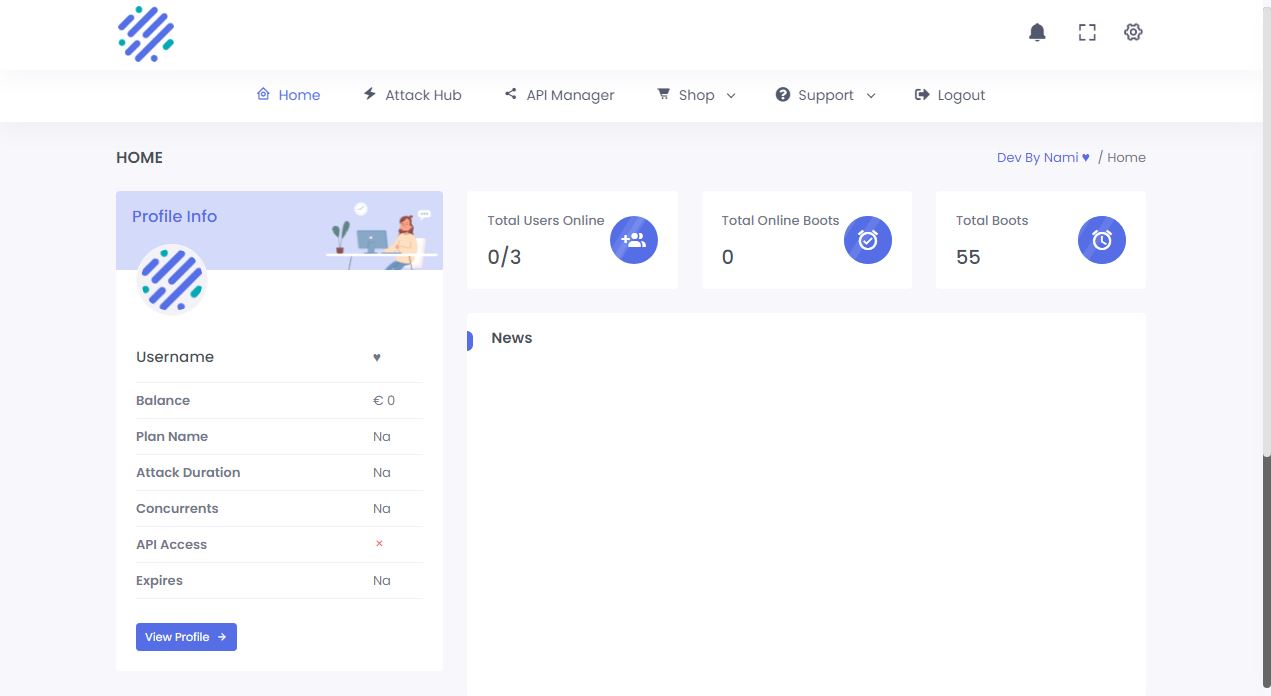
Task: Click Logout in the navigation bar
Action: [950, 95]
